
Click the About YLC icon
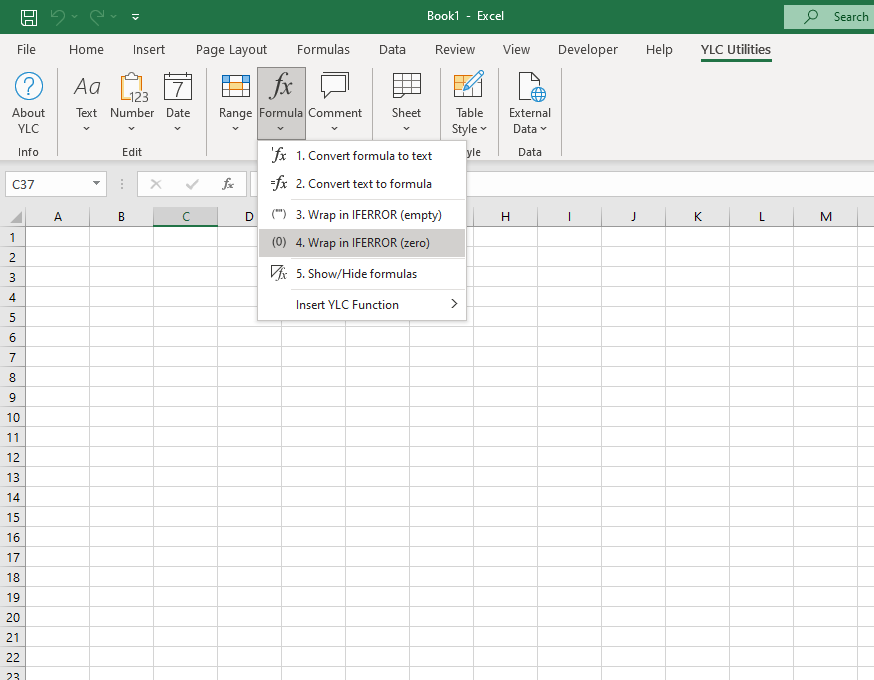[28, 103]
